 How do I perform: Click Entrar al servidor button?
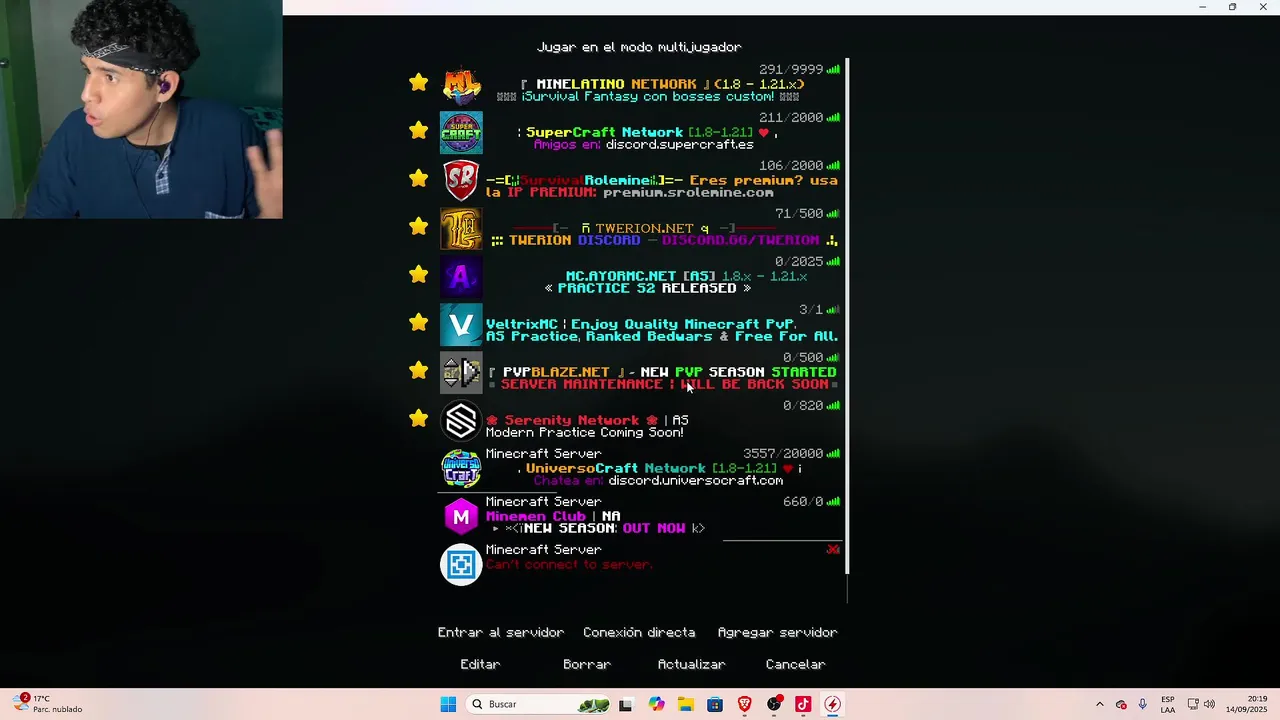click(x=501, y=632)
